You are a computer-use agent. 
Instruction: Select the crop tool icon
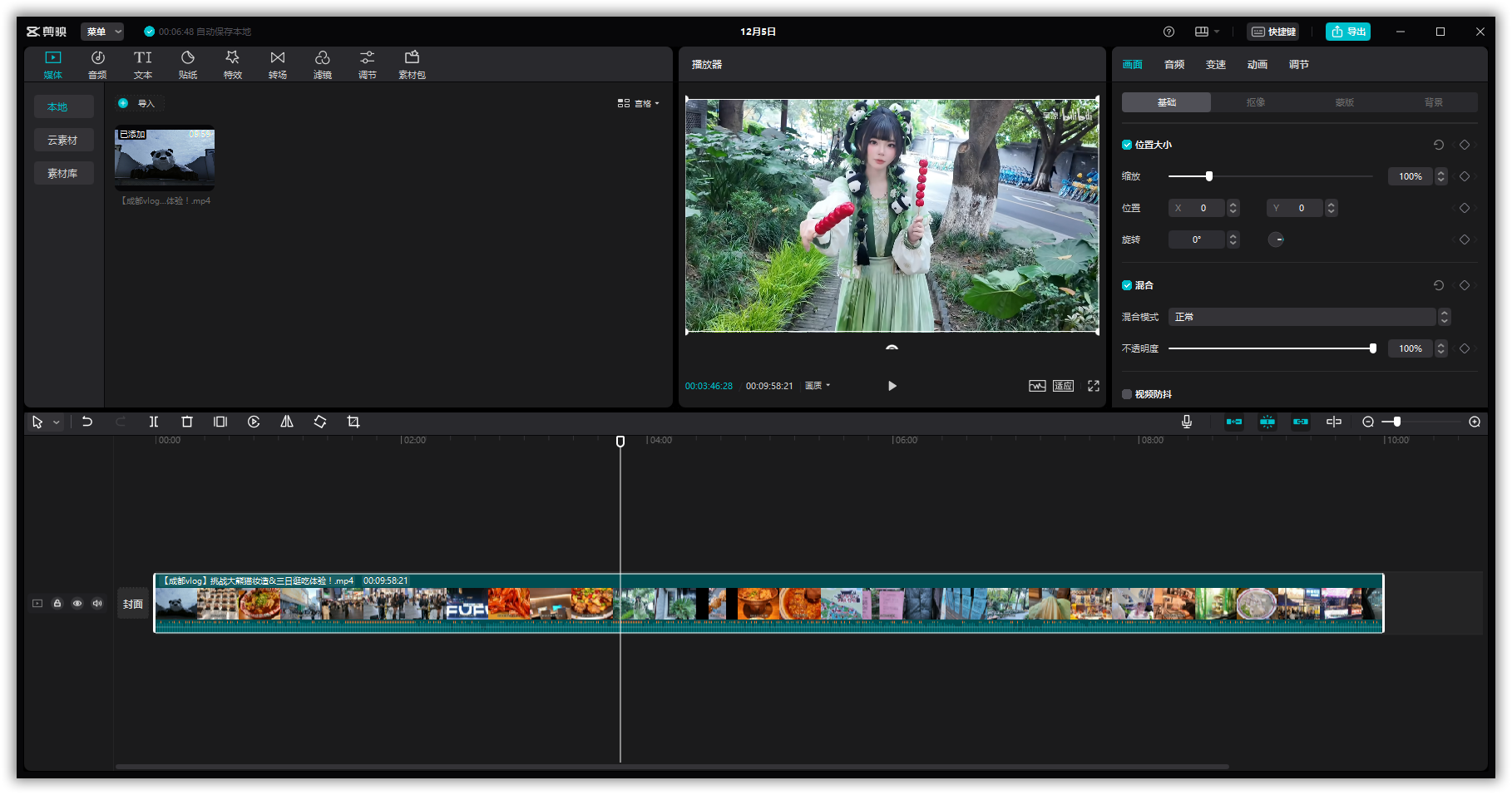[x=353, y=422]
